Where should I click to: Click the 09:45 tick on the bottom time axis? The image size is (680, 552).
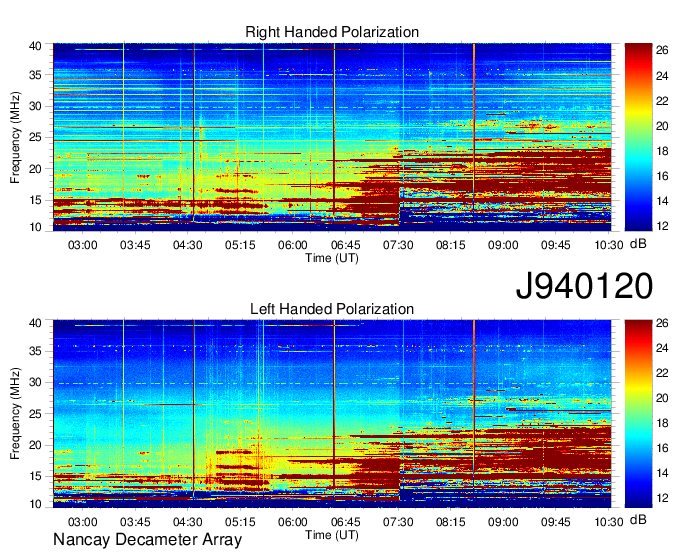point(556,522)
